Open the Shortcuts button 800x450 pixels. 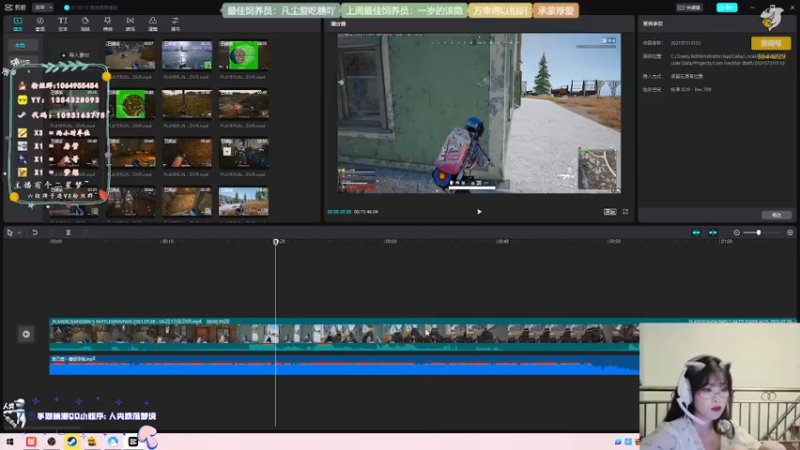point(689,7)
